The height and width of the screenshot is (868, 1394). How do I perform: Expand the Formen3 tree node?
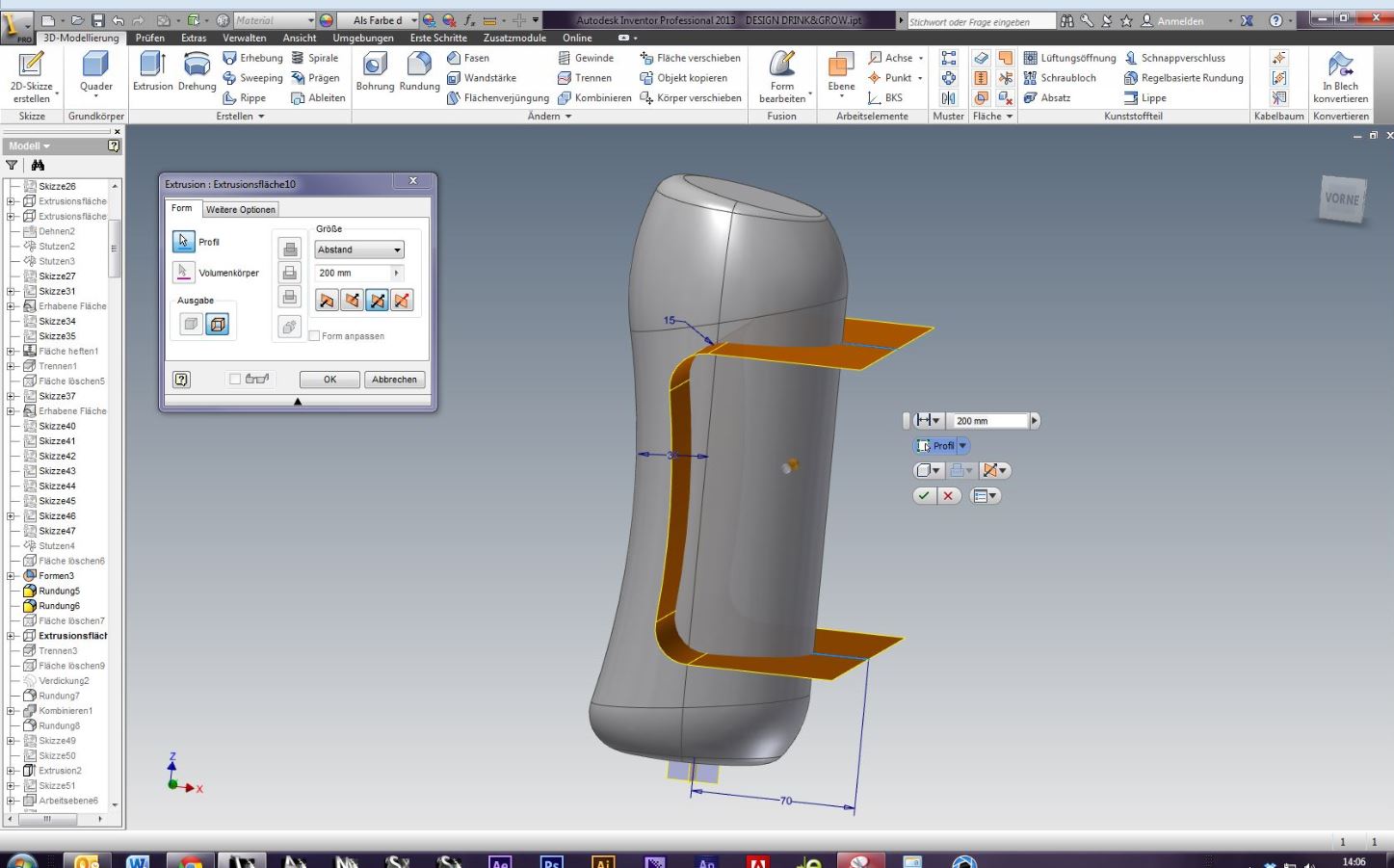[x=11, y=576]
